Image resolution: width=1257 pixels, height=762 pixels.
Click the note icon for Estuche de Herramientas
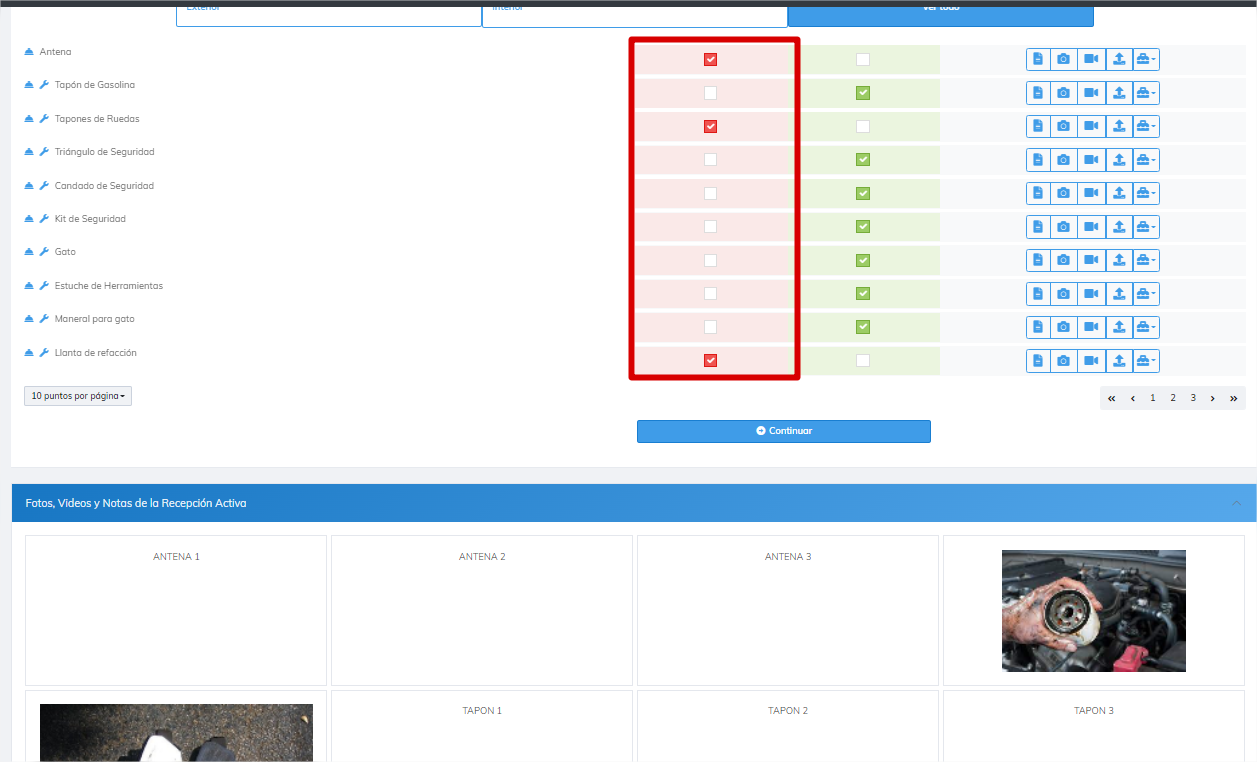pos(1038,294)
